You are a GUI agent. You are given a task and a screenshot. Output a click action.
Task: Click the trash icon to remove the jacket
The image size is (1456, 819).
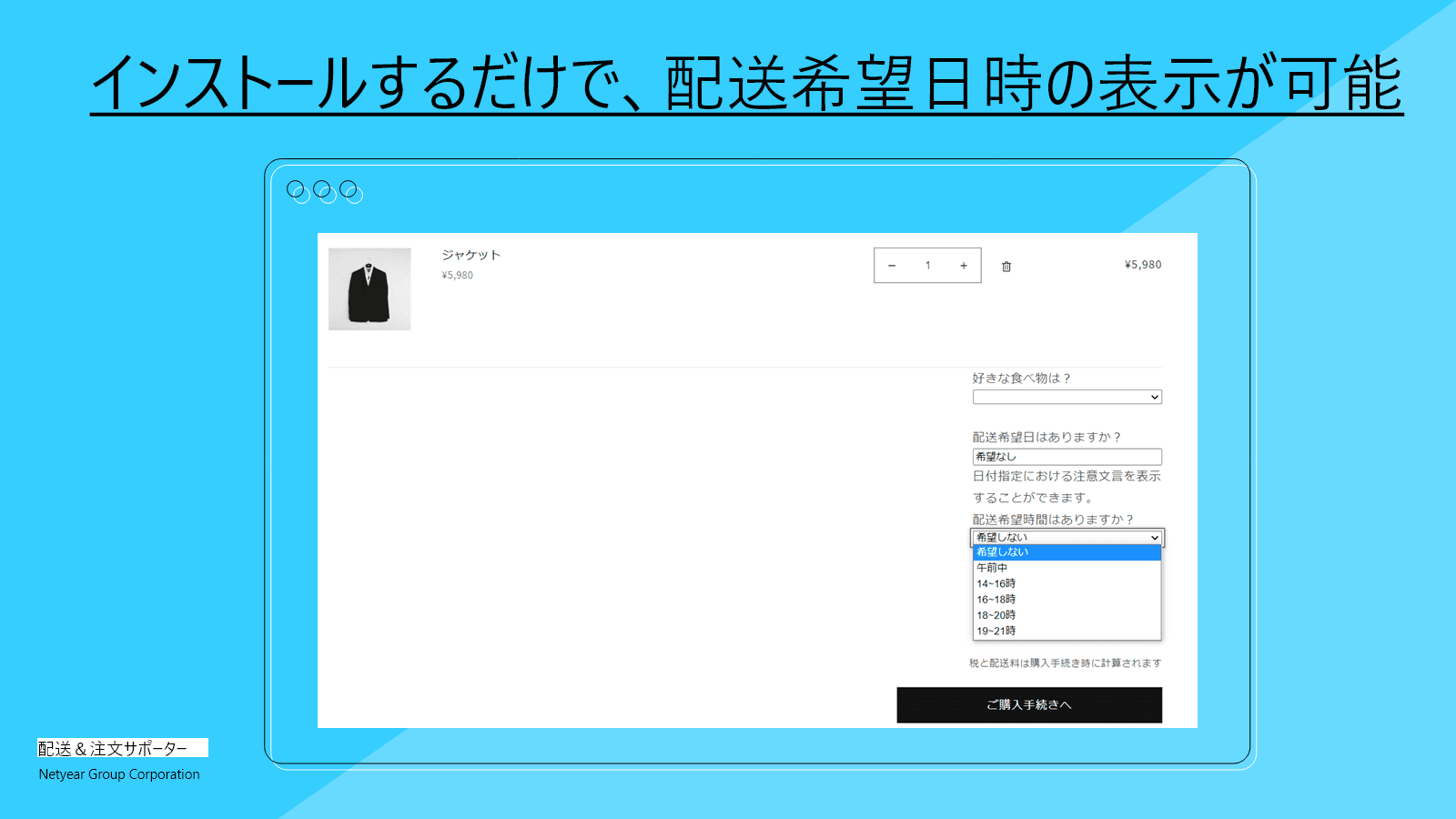pyautogui.click(x=1006, y=266)
